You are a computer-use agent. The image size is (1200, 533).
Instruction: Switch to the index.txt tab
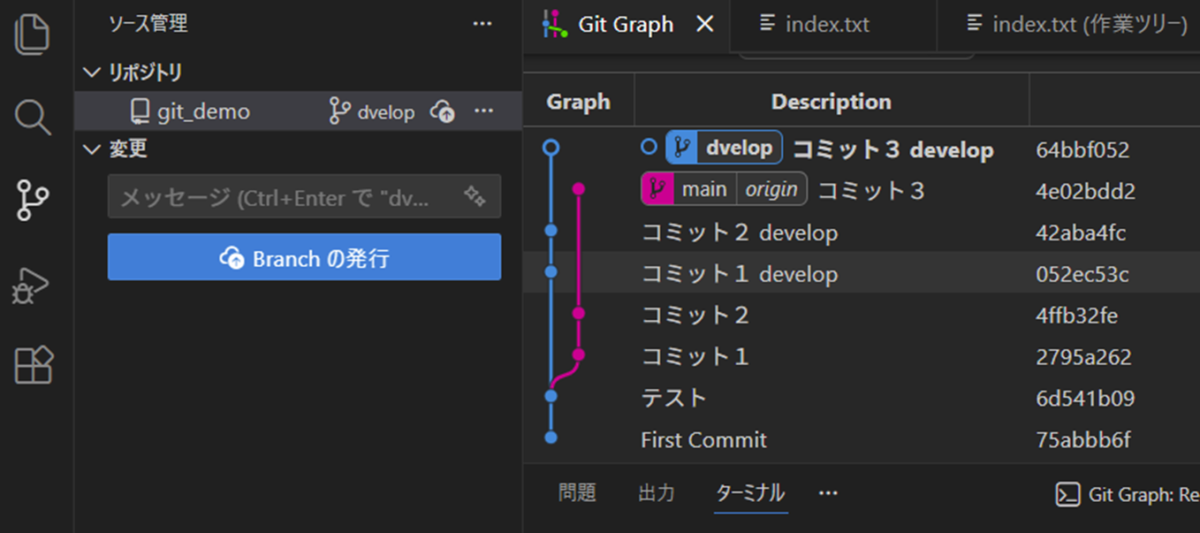[x=826, y=24]
